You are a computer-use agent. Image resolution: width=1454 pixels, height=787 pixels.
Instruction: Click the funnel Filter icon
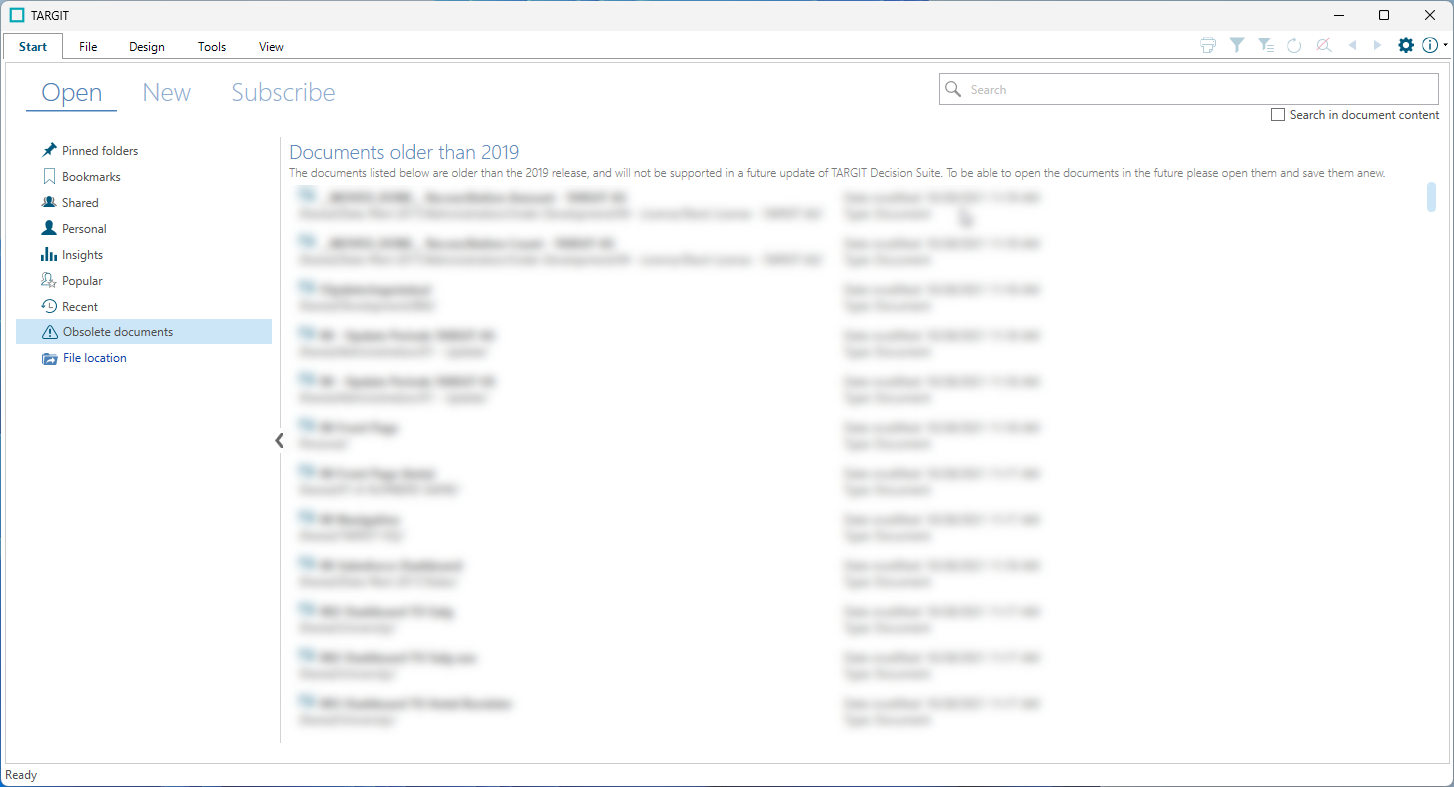point(1237,45)
